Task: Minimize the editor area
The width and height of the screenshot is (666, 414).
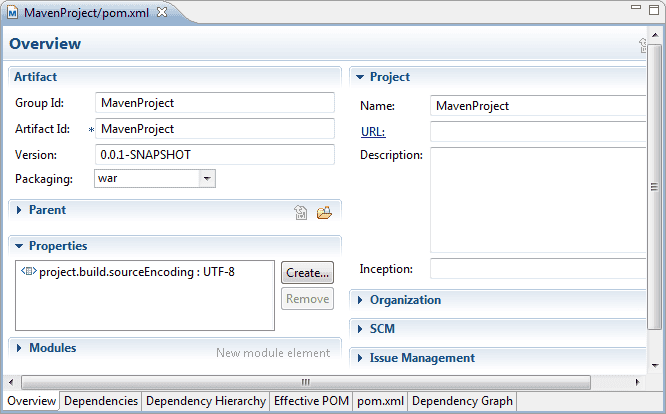Action: [636, 7]
